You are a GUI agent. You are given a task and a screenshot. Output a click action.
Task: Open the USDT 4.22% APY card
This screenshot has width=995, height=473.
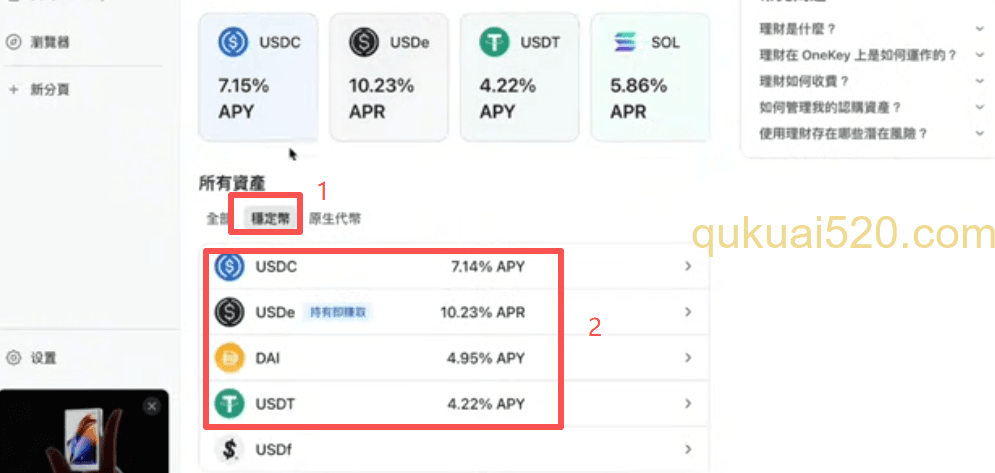point(520,77)
